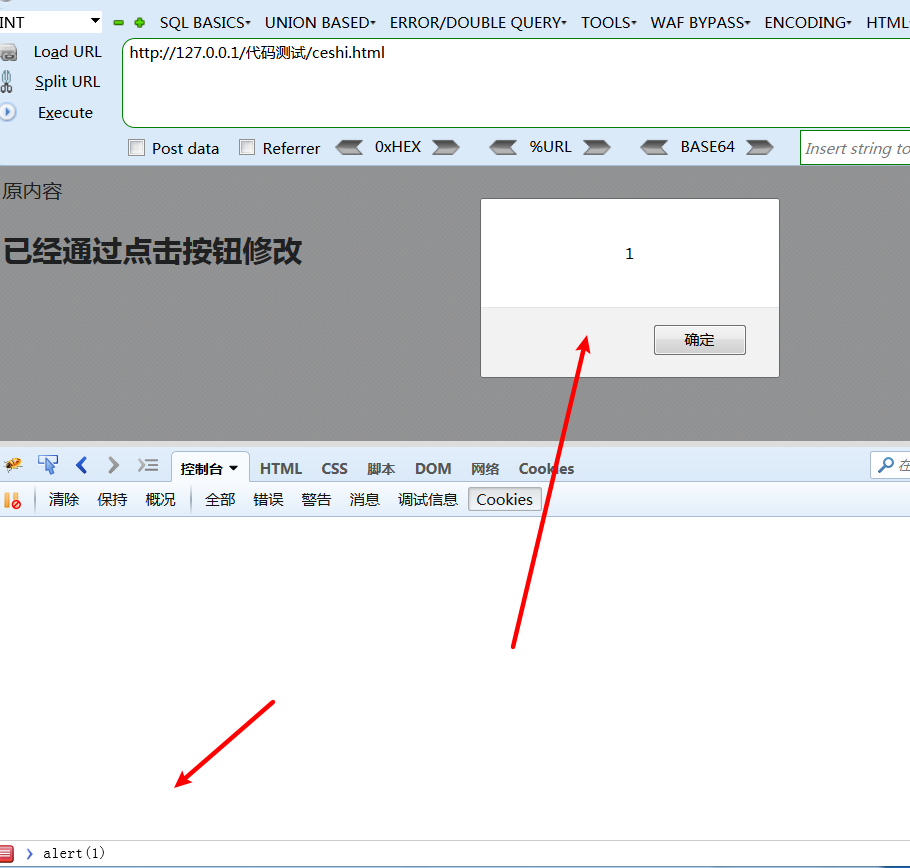The image size is (910, 868).
Task: Go forward with Firebug right chevron
Action: tap(113, 465)
